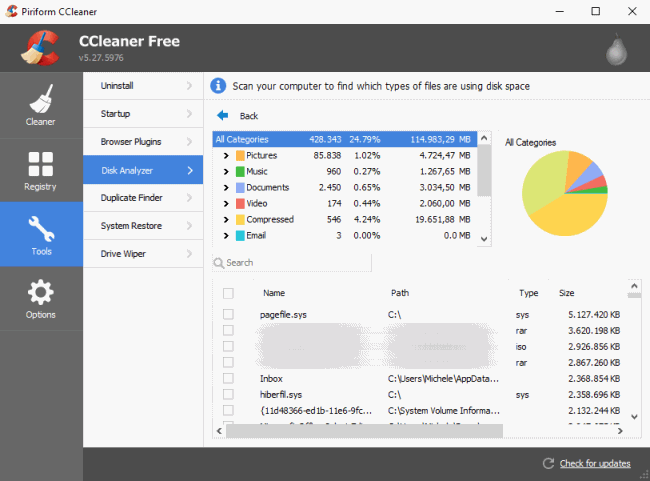Open the Uninstall tool

(143, 86)
